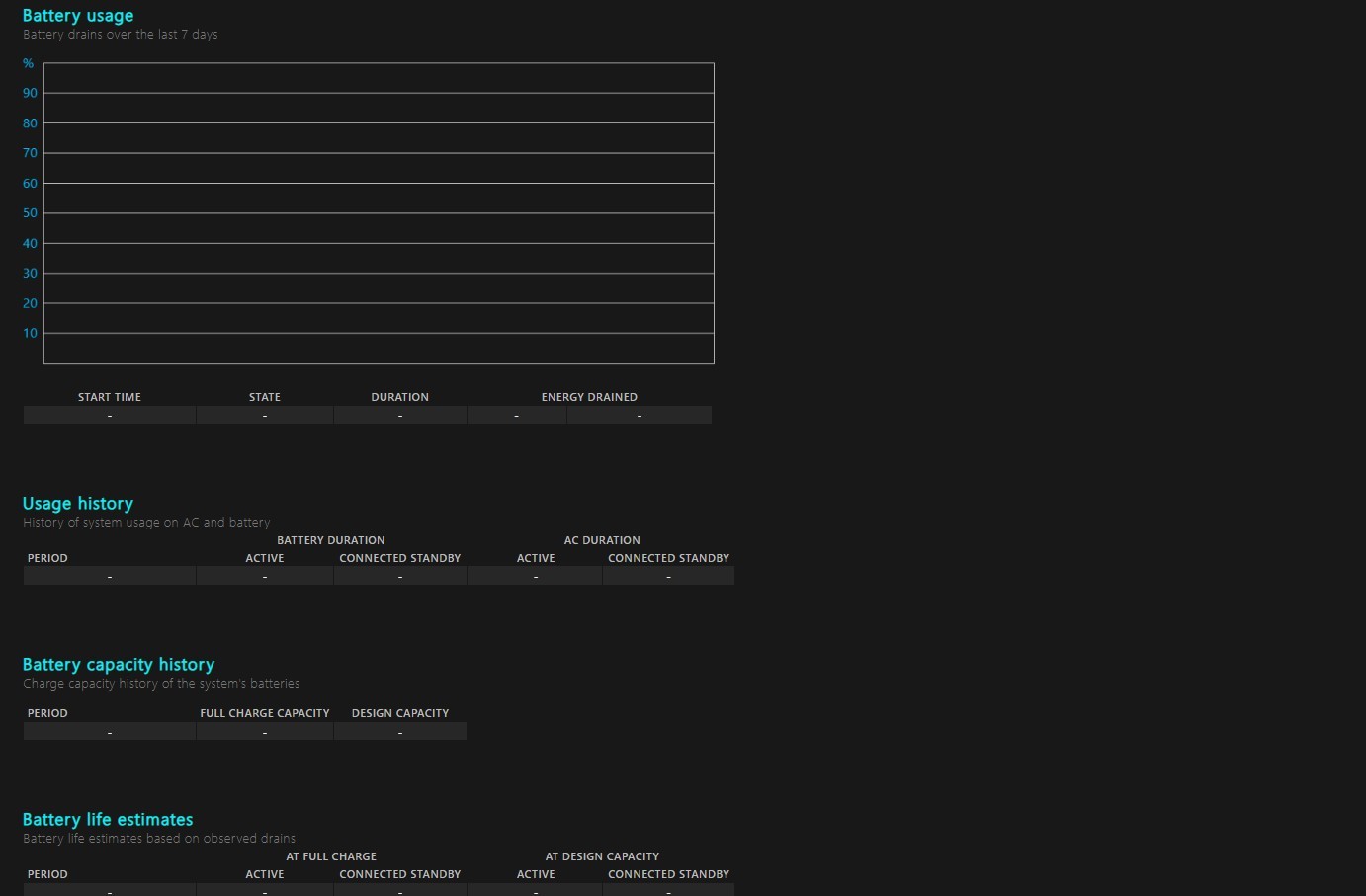The image size is (1366, 896).
Task: Click the "Battery life estimates" heading
Action: pyautogui.click(x=108, y=820)
